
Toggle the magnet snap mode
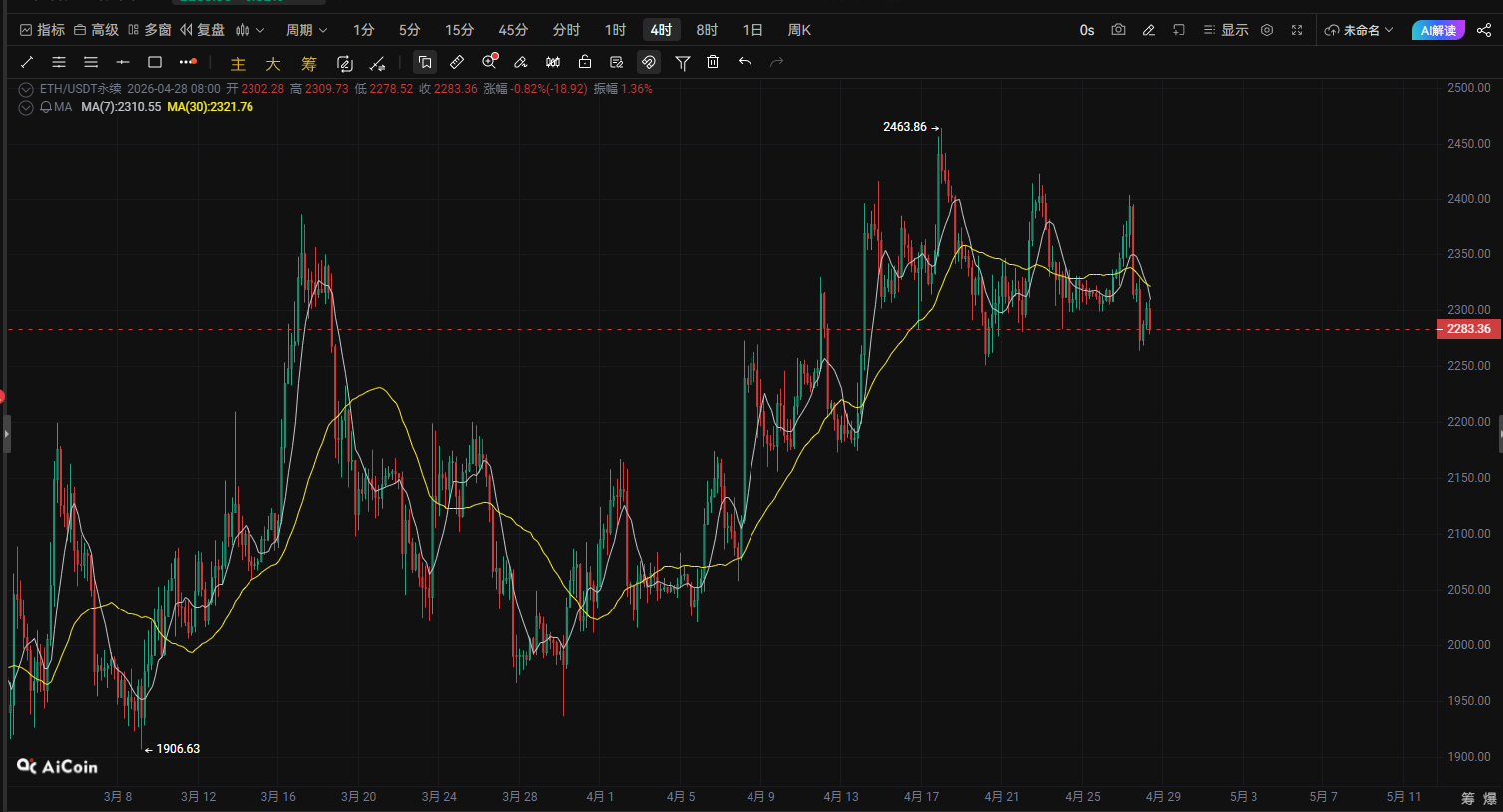coord(649,62)
